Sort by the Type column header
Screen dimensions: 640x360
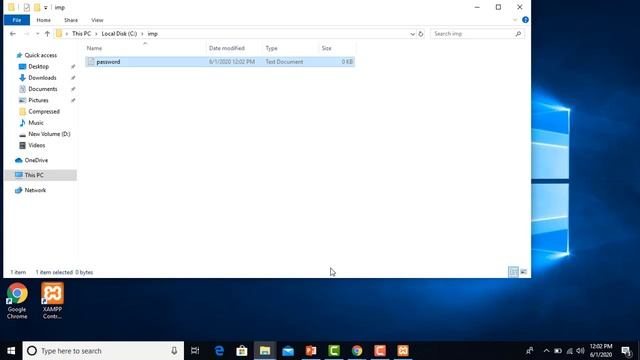(x=271, y=48)
